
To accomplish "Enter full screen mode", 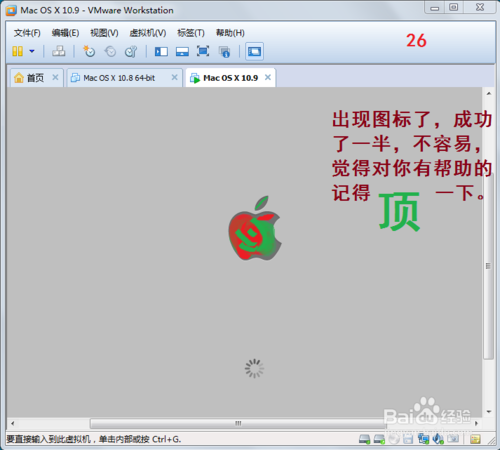I will coord(203,51).
